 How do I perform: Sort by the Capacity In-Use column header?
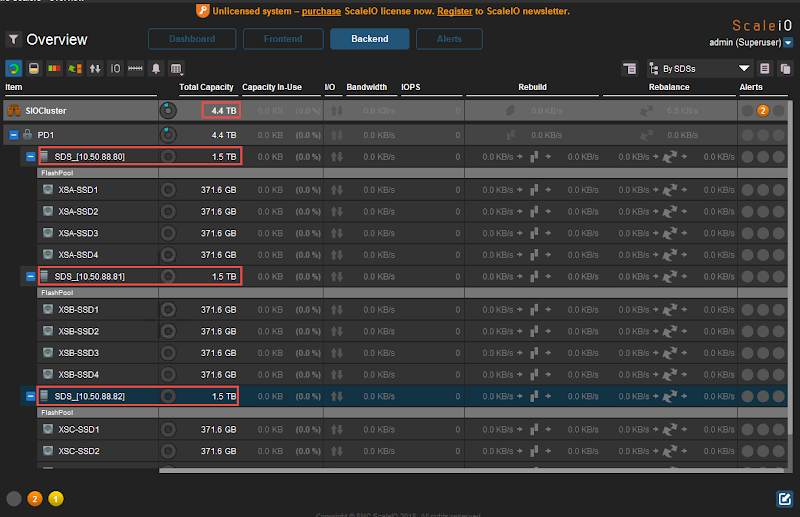(272, 87)
